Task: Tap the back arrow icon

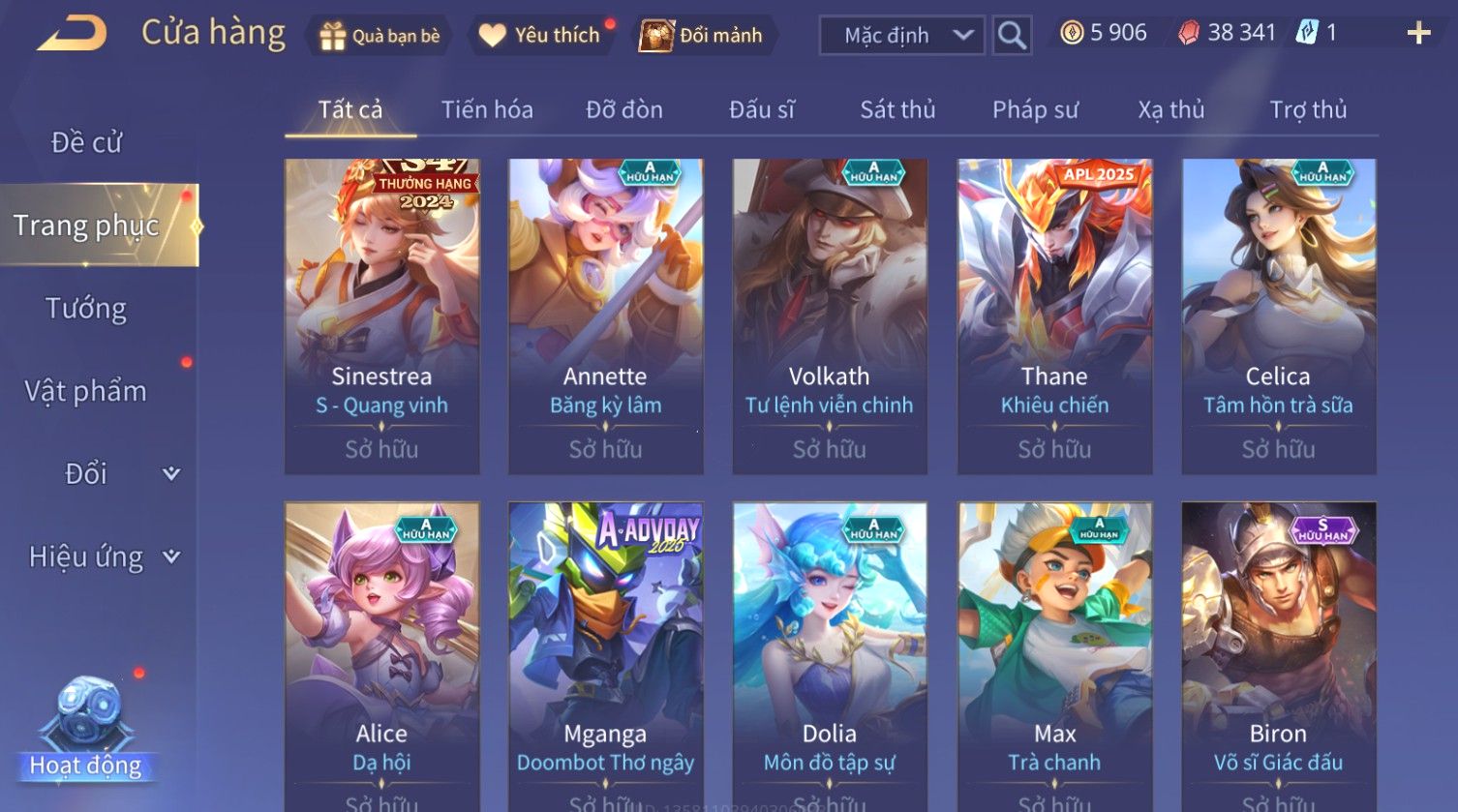Action: [73, 34]
